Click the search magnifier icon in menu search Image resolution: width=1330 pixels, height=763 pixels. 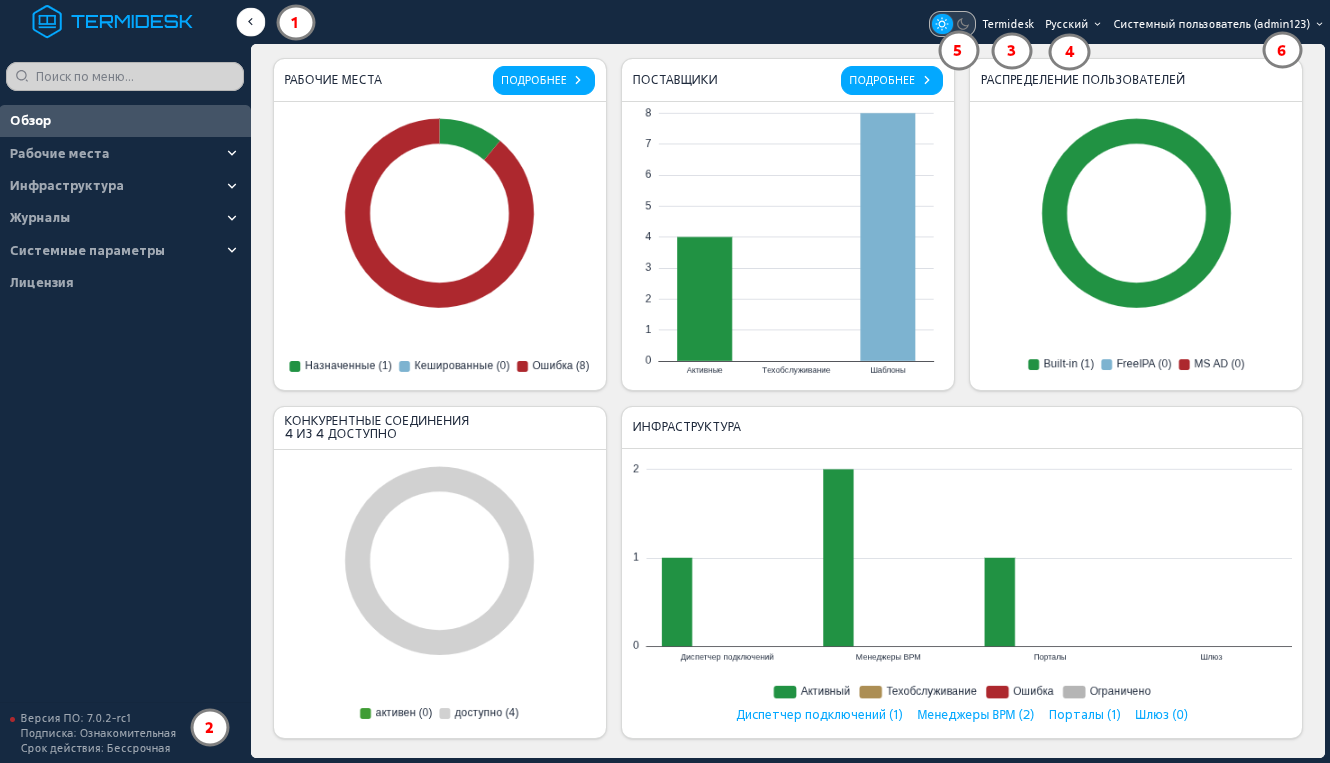(x=22, y=76)
